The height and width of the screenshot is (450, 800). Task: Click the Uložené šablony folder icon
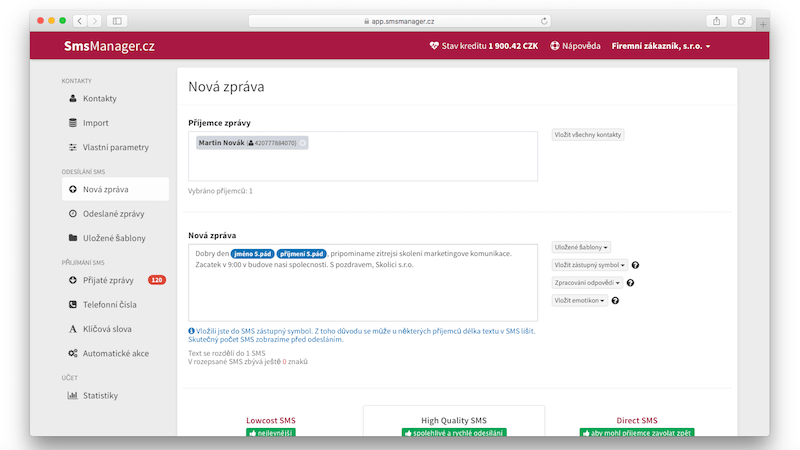[72, 238]
